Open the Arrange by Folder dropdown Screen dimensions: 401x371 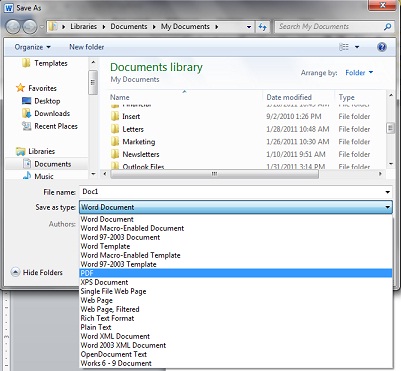[359, 73]
